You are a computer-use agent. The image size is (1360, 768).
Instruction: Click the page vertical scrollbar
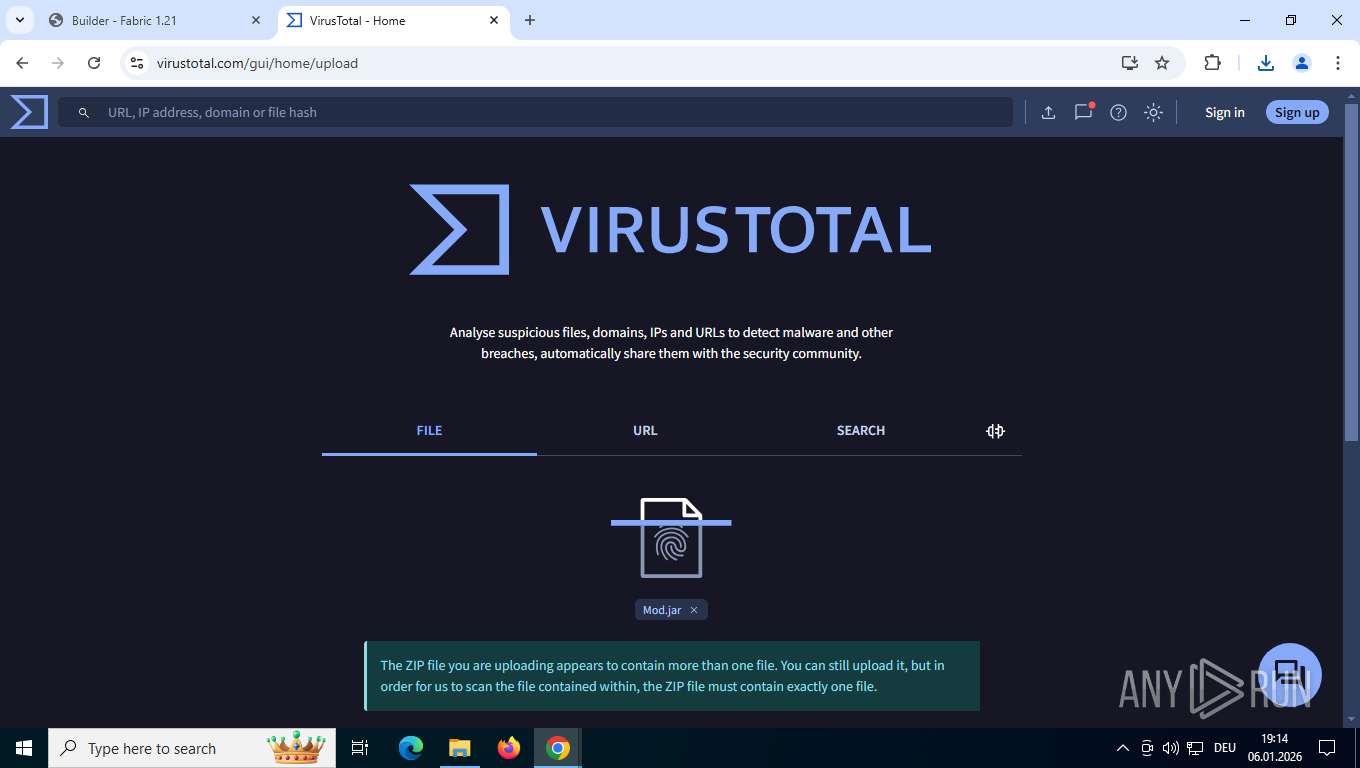point(1352,270)
